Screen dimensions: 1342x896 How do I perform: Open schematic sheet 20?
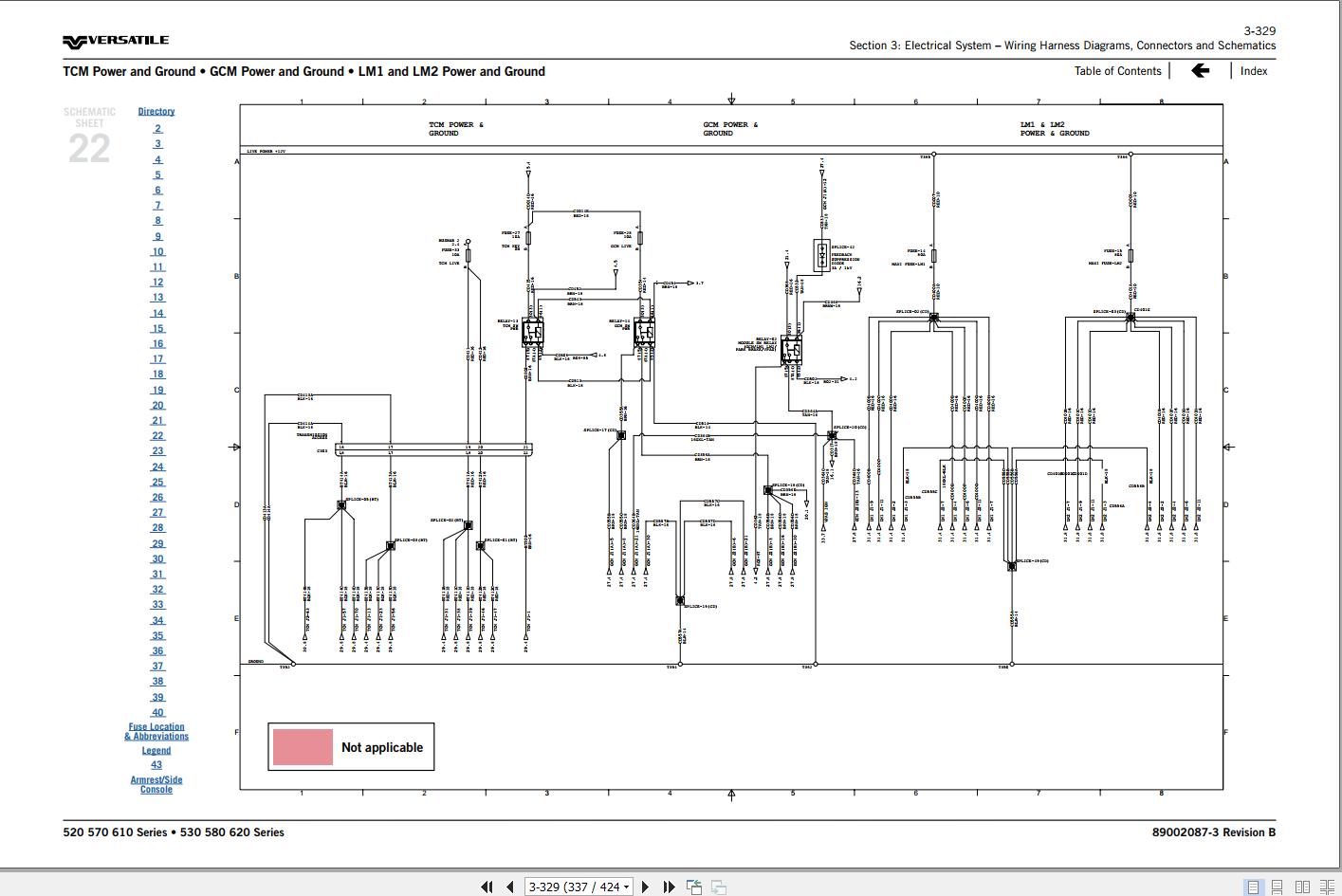[x=157, y=405]
